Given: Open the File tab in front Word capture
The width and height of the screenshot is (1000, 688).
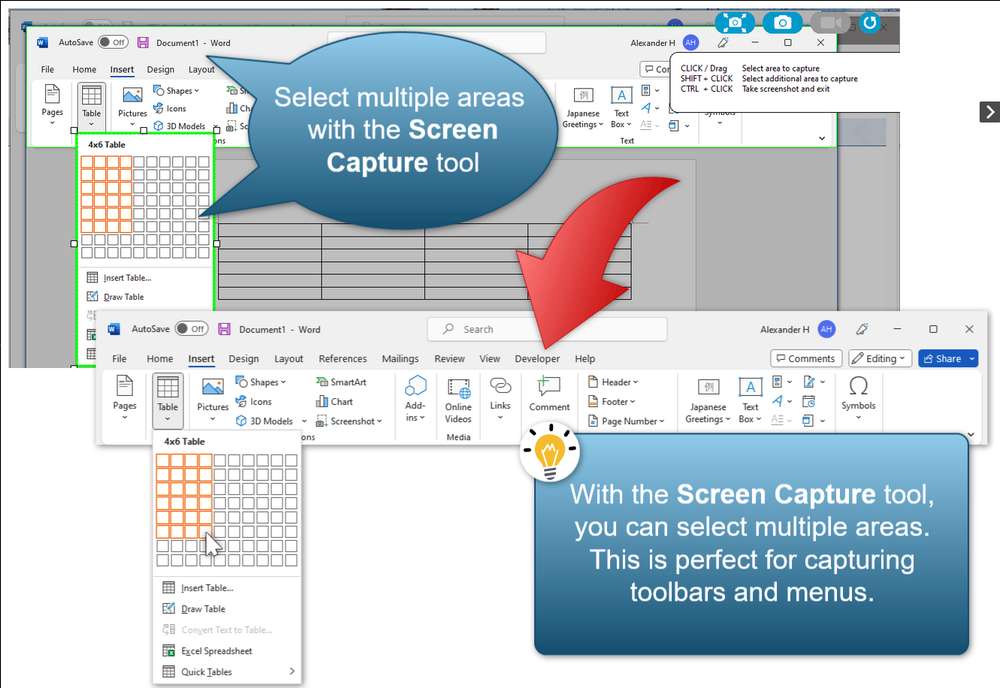Looking at the screenshot, I should point(119,358).
